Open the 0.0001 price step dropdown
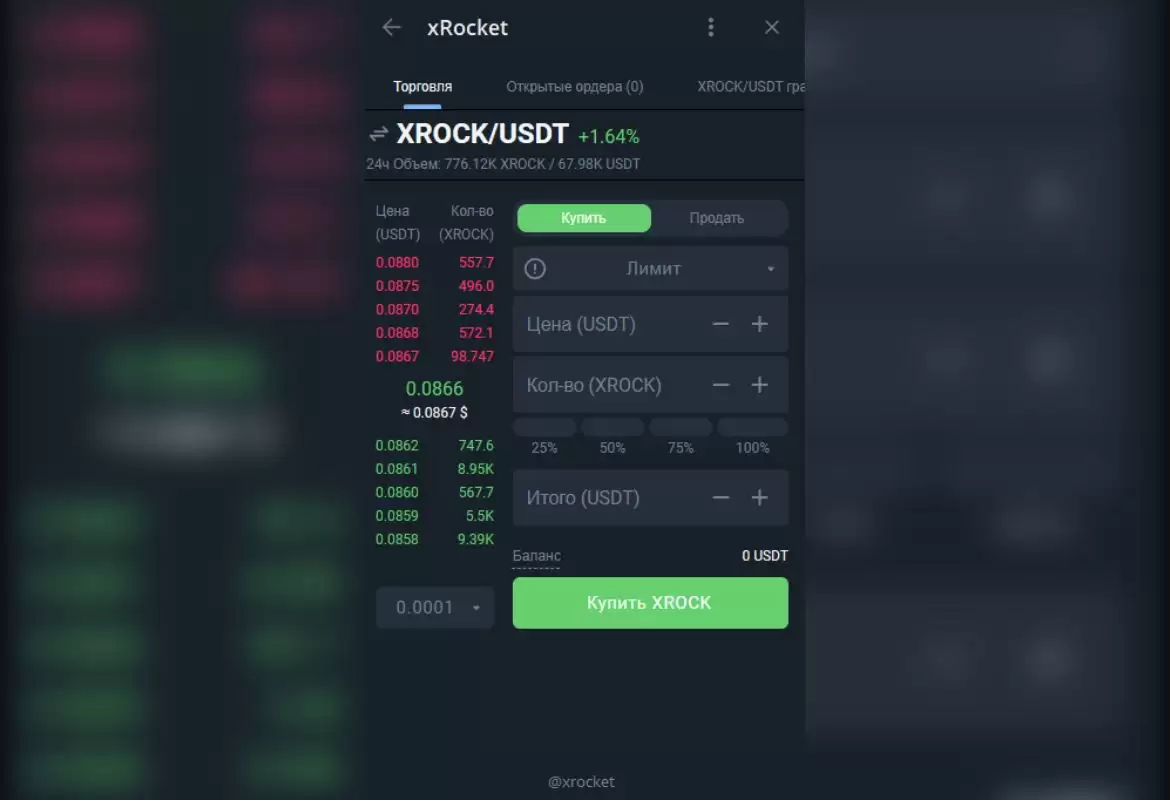The image size is (1170, 800). [x=435, y=607]
